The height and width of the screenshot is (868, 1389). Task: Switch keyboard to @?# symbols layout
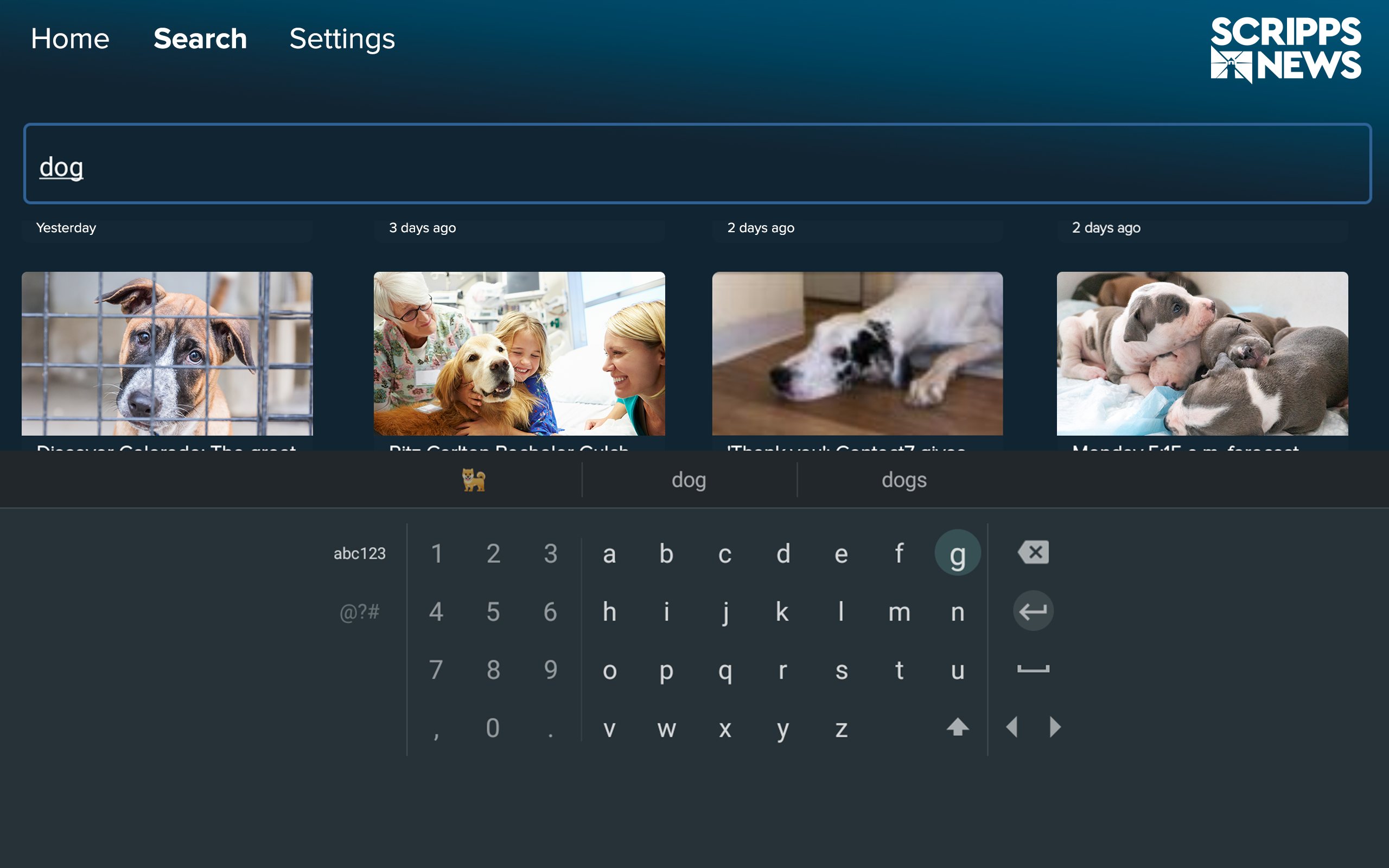coord(360,612)
